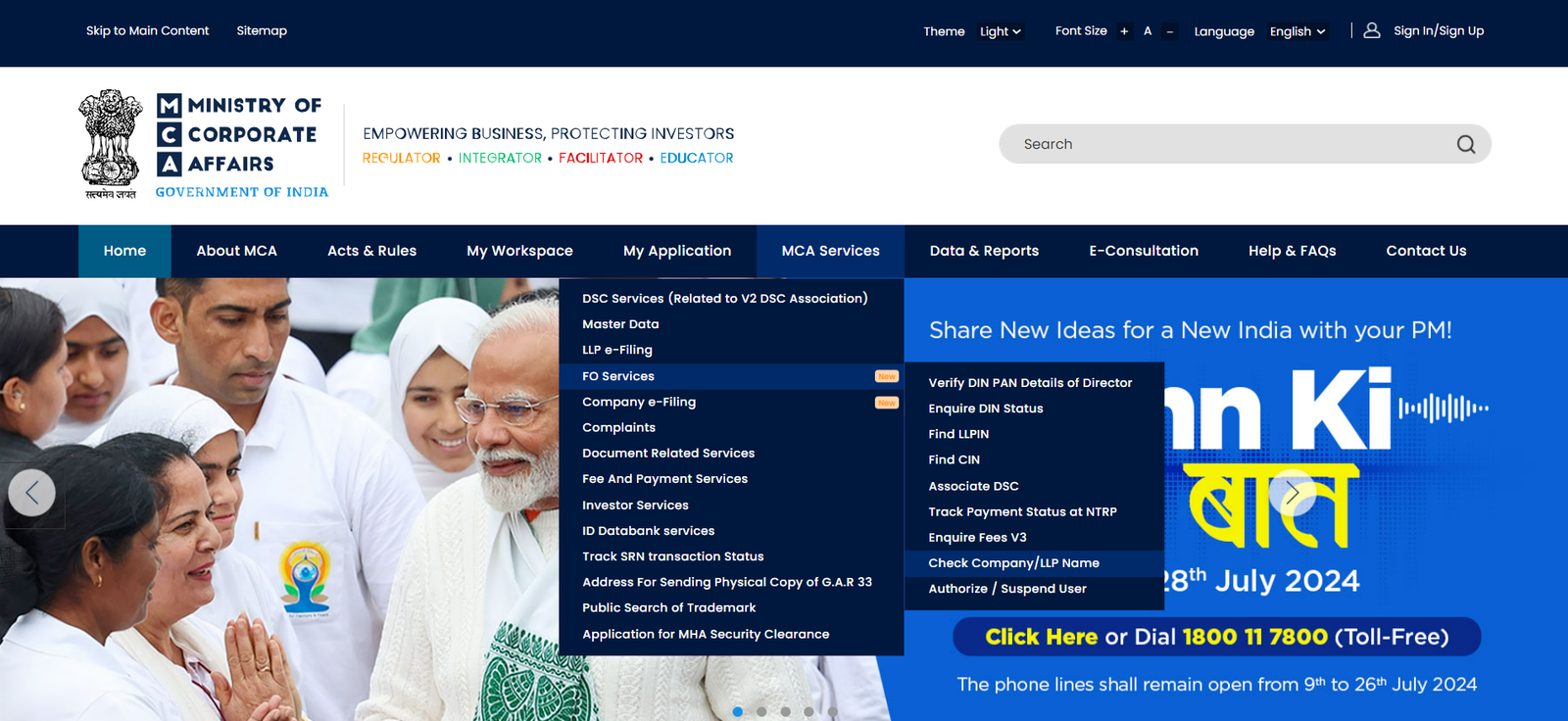Image resolution: width=1568 pixels, height=721 pixels.
Task: Select Check Company/LLP Name menu item
Action: (x=1013, y=563)
